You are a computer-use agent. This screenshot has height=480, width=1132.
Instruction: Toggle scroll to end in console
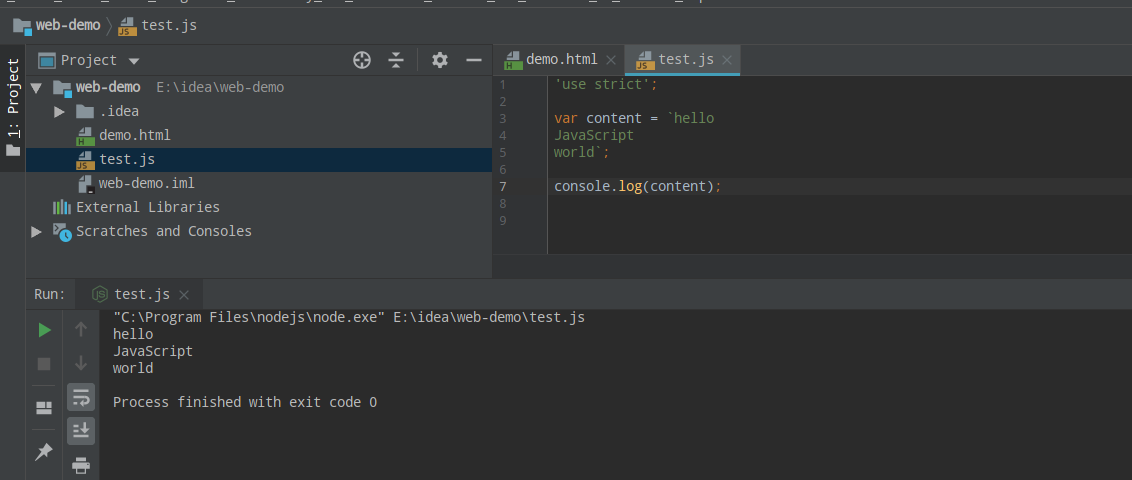[x=81, y=430]
